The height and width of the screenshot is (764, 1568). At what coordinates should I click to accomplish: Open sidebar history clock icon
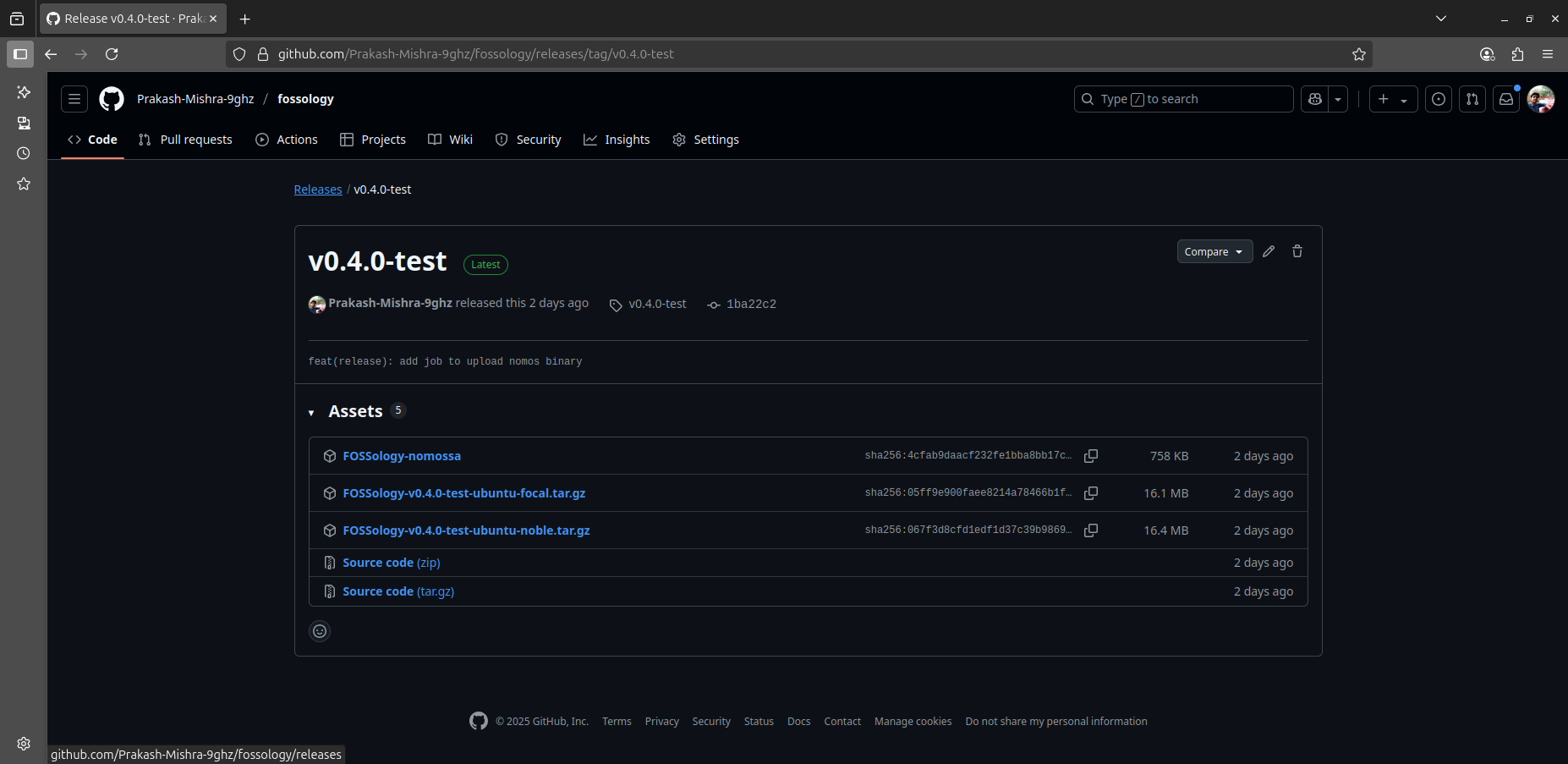tap(24, 153)
